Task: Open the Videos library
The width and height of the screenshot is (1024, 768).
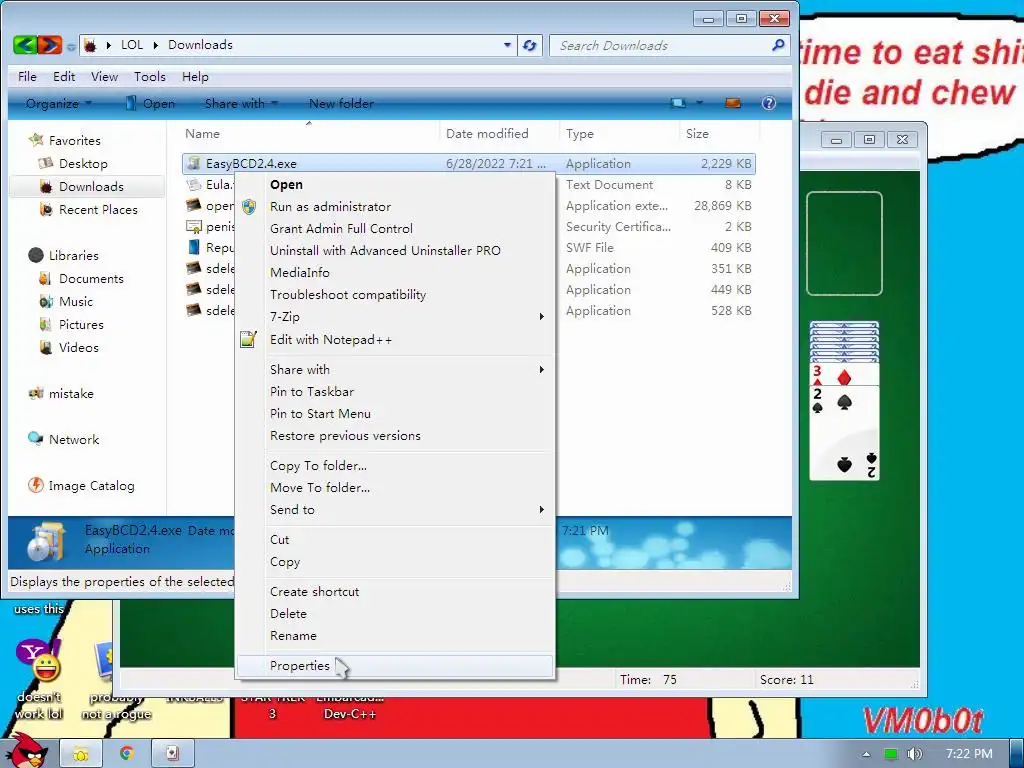Action: coord(78,347)
